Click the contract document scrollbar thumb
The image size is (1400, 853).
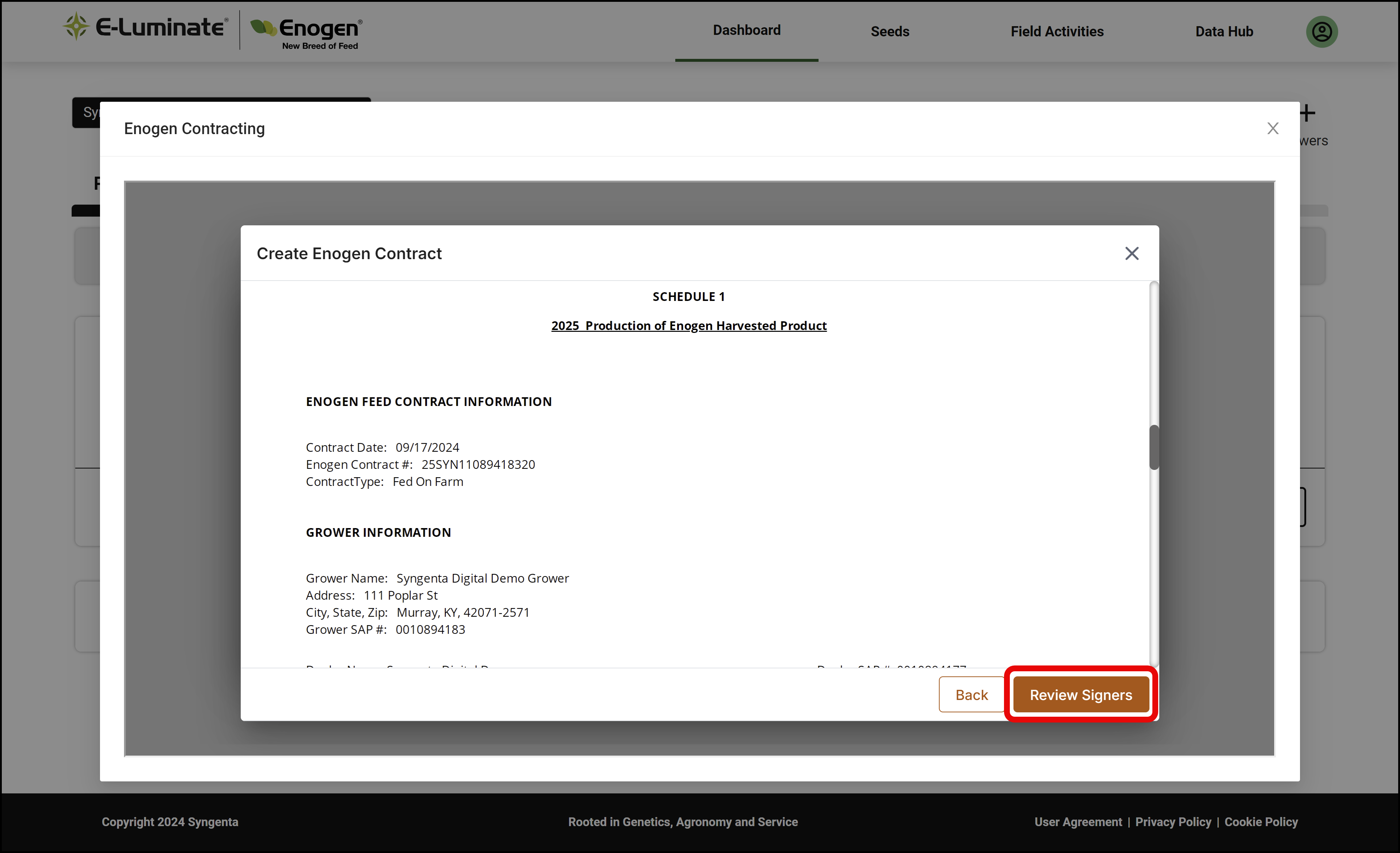point(1153,447)
